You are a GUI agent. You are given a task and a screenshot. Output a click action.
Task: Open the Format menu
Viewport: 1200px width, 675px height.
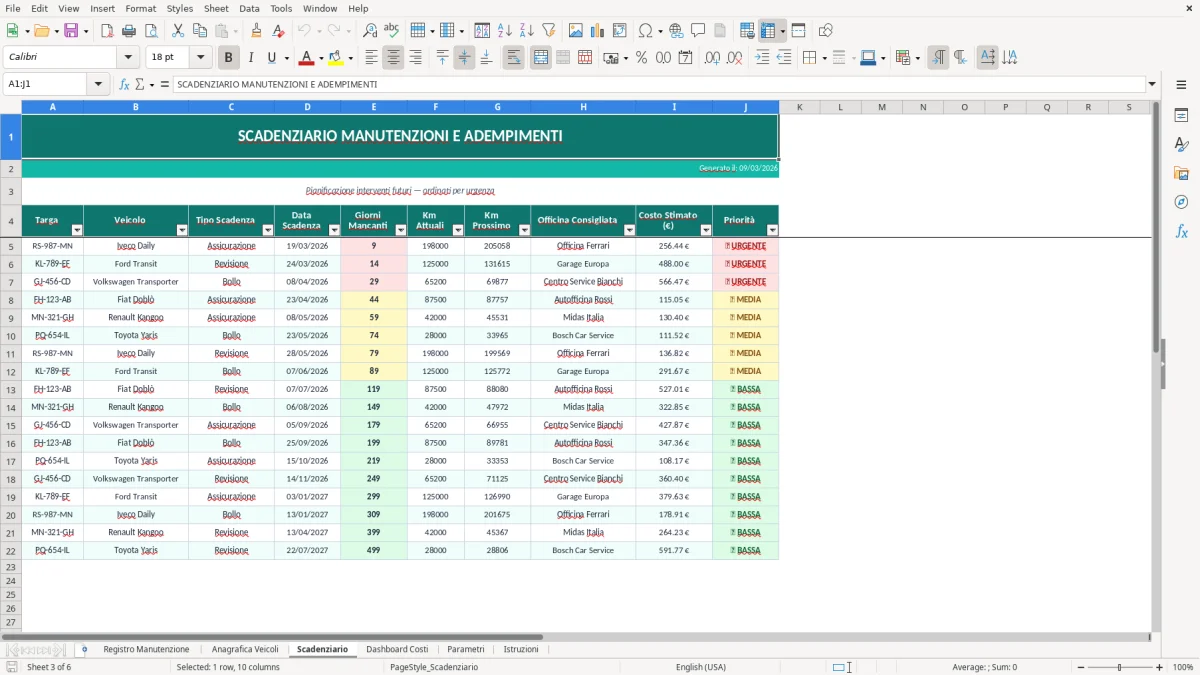tap(140, 8)
